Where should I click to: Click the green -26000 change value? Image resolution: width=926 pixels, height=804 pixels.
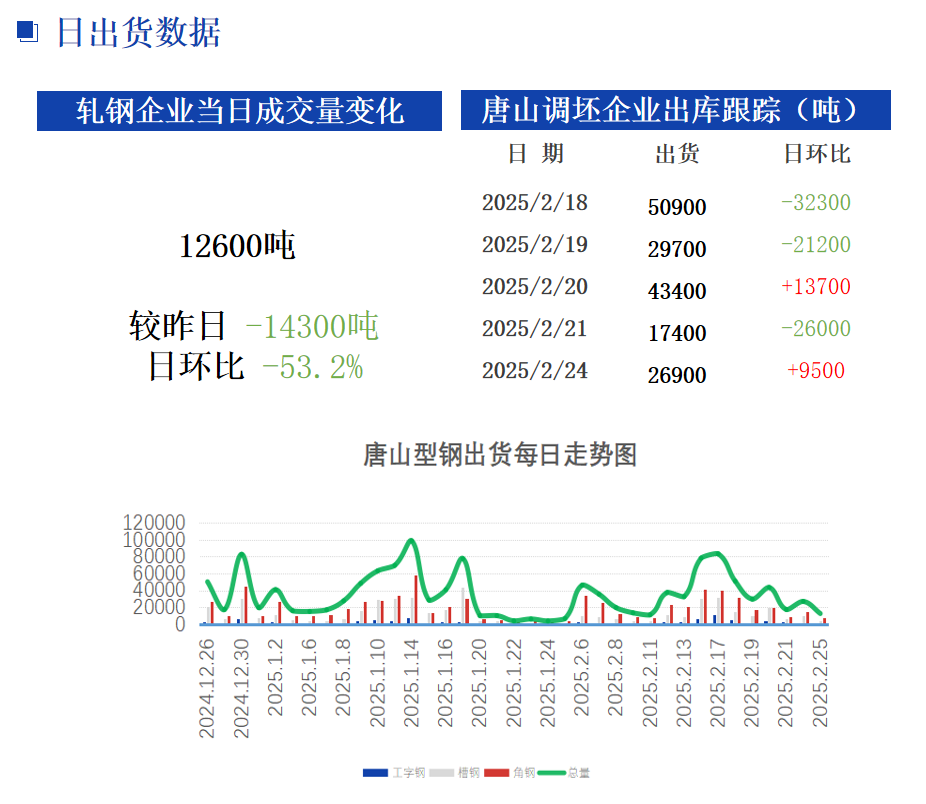[x=816, y=329]
